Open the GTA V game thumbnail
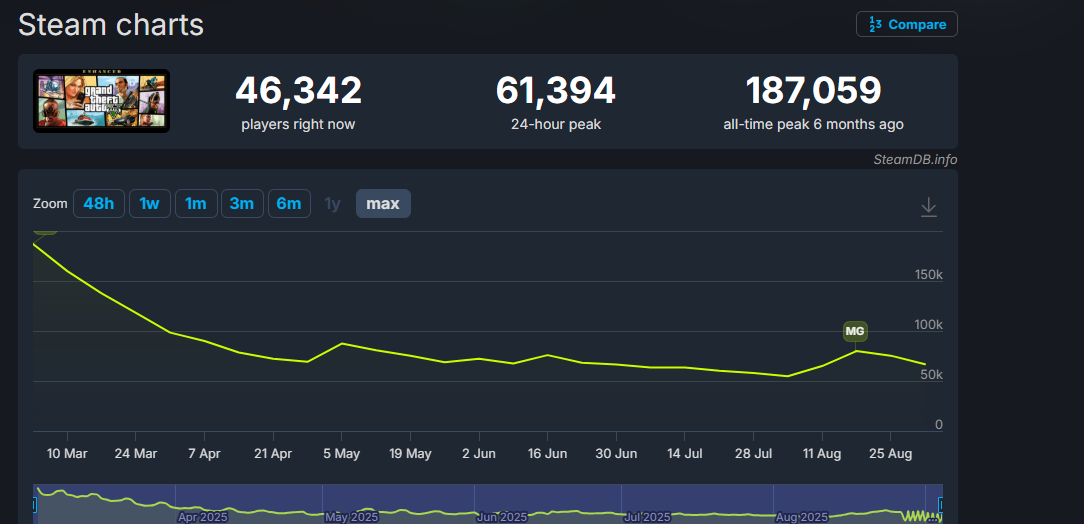Viewport: 1084px width, 524px height. 101,100
